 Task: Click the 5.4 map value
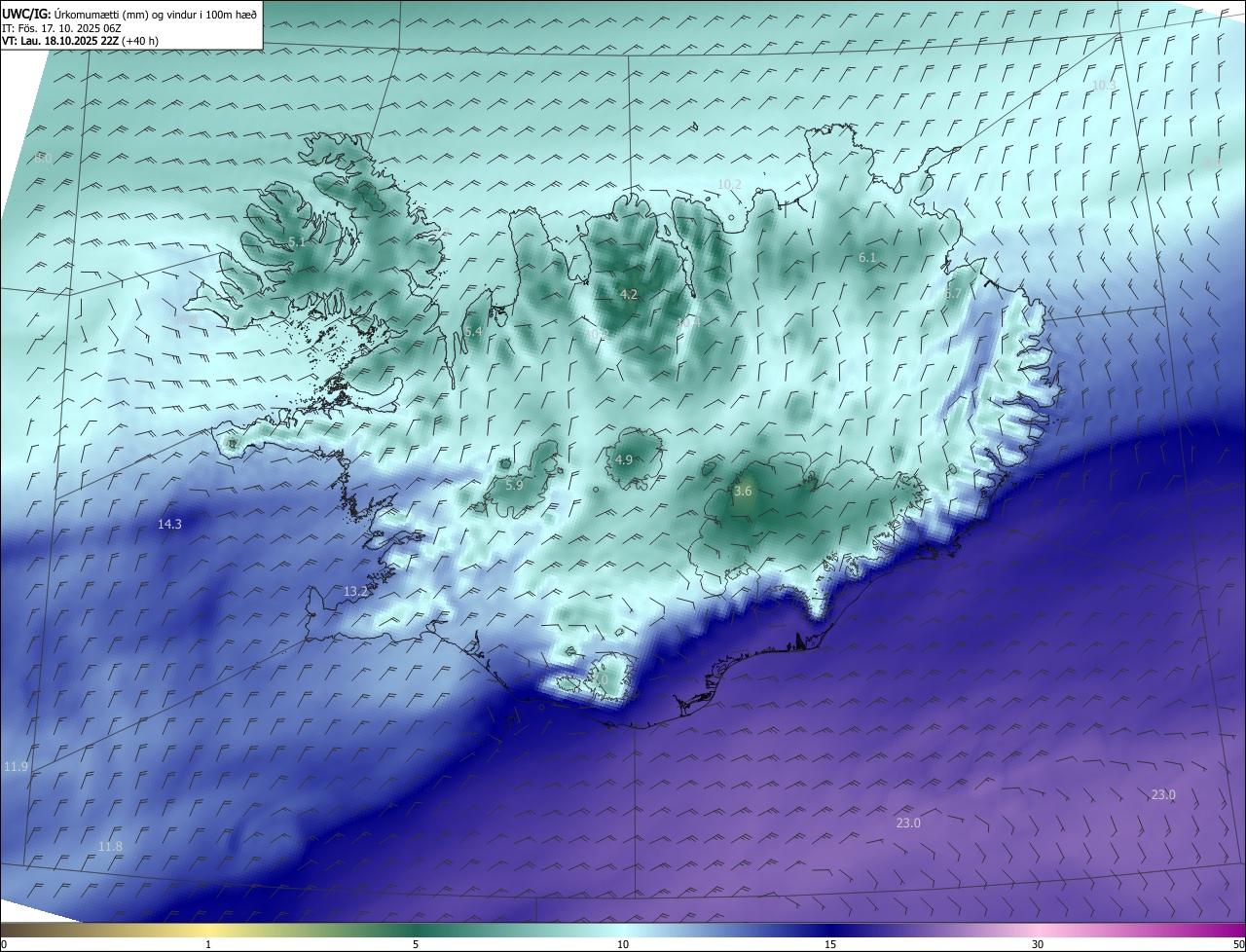tap(473, 332)
